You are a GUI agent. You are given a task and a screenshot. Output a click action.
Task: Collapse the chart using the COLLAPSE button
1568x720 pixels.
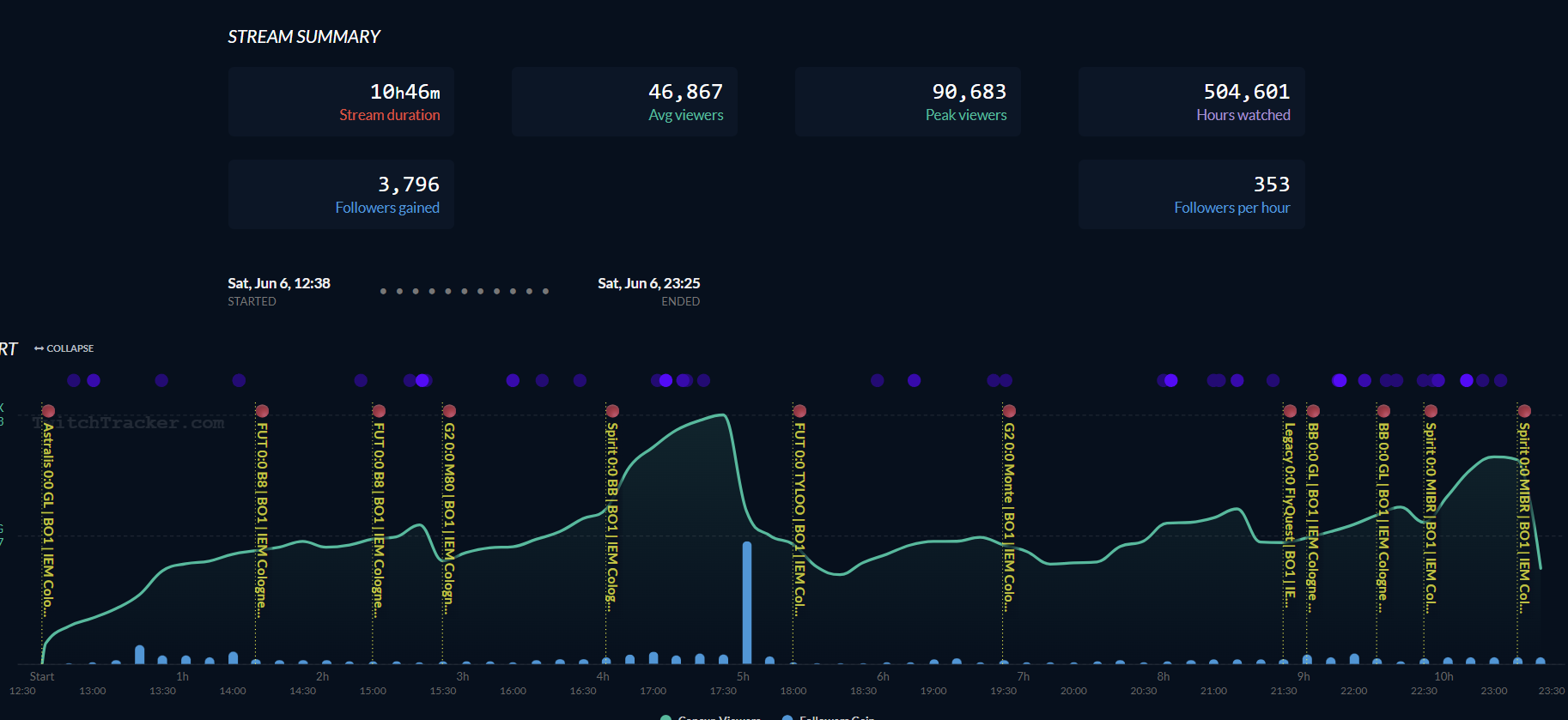(64, 348)
